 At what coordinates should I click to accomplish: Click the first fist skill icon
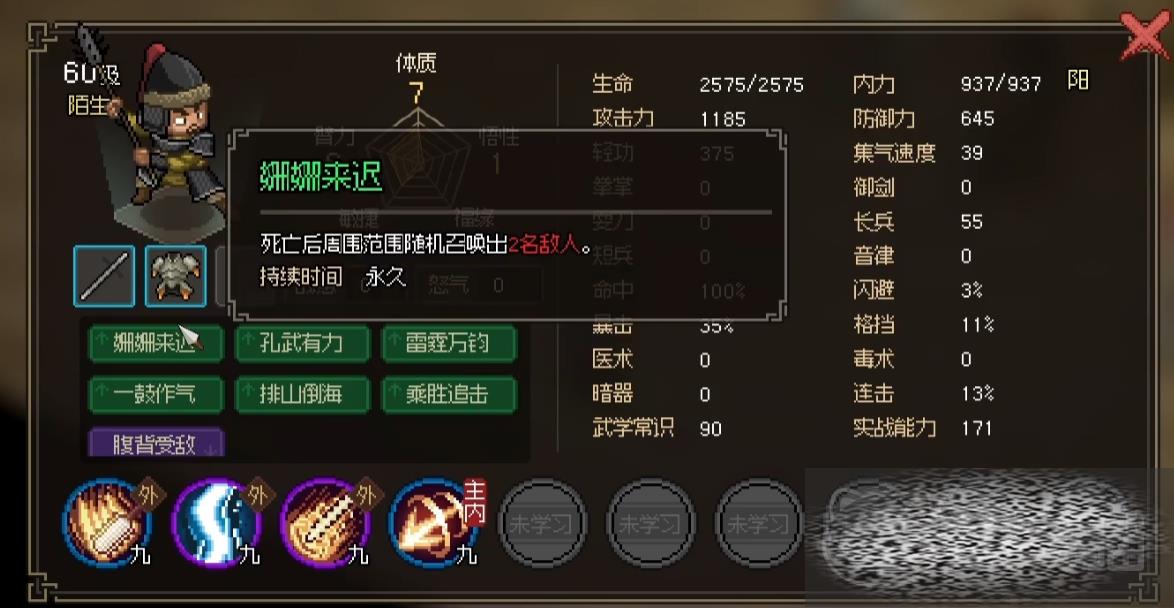coord(108,521)
